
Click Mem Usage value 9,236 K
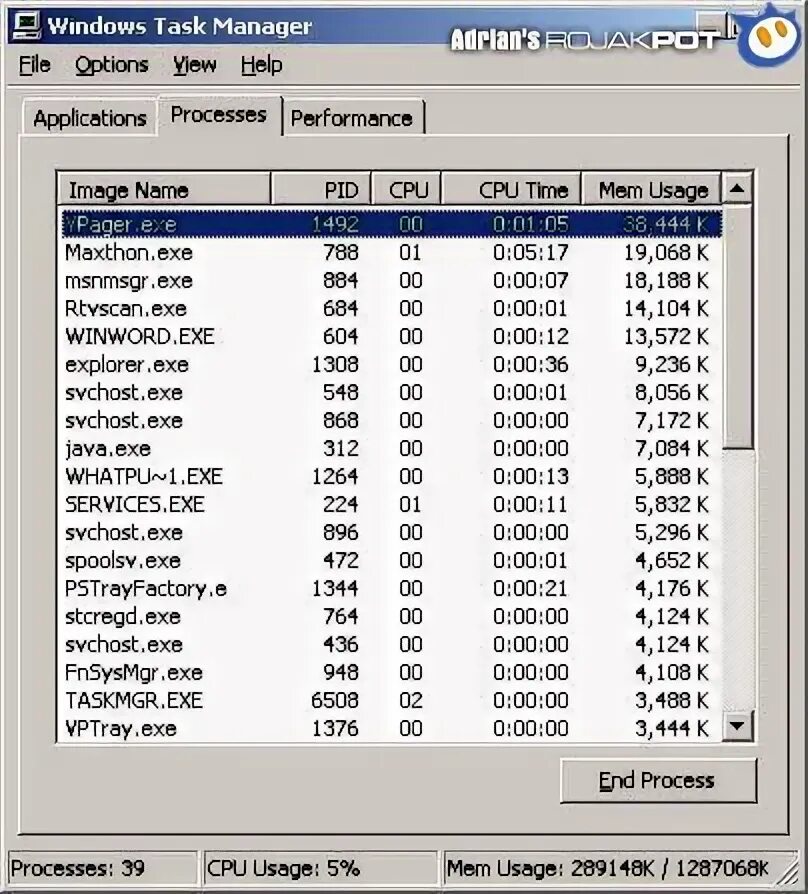click(x=672, y=364)
